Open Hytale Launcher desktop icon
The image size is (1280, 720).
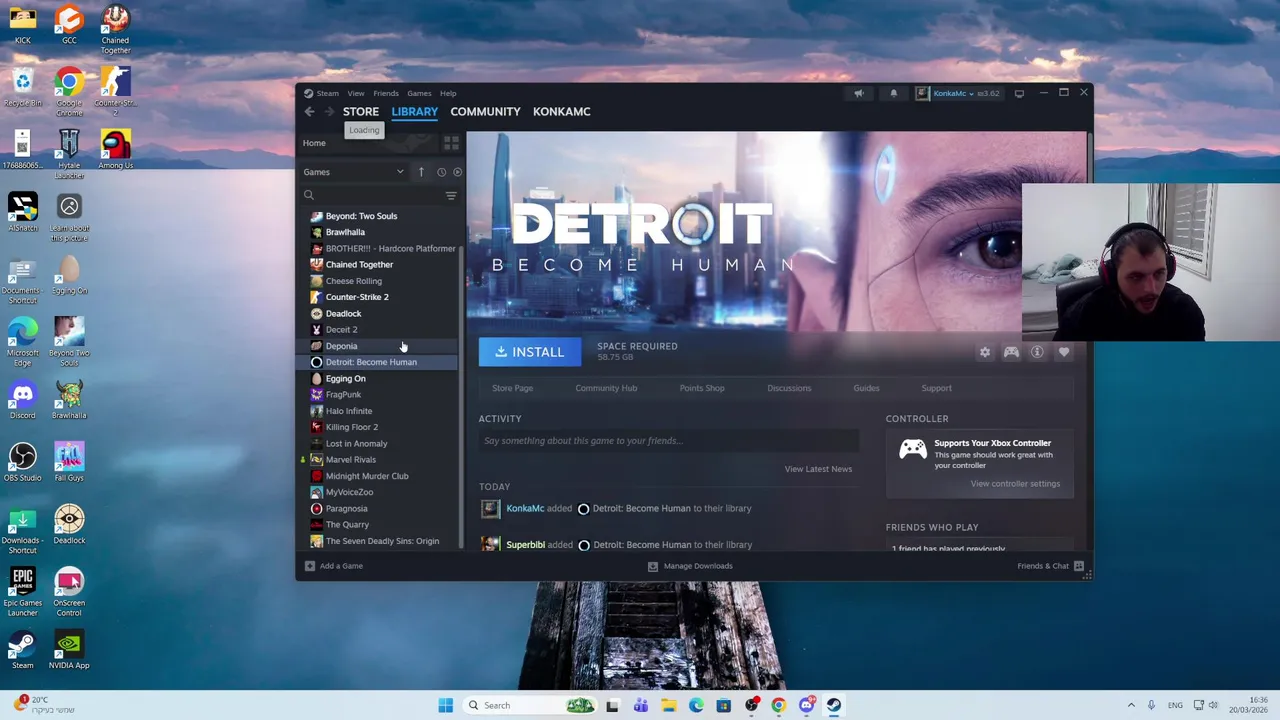click(x=69, y=154)
